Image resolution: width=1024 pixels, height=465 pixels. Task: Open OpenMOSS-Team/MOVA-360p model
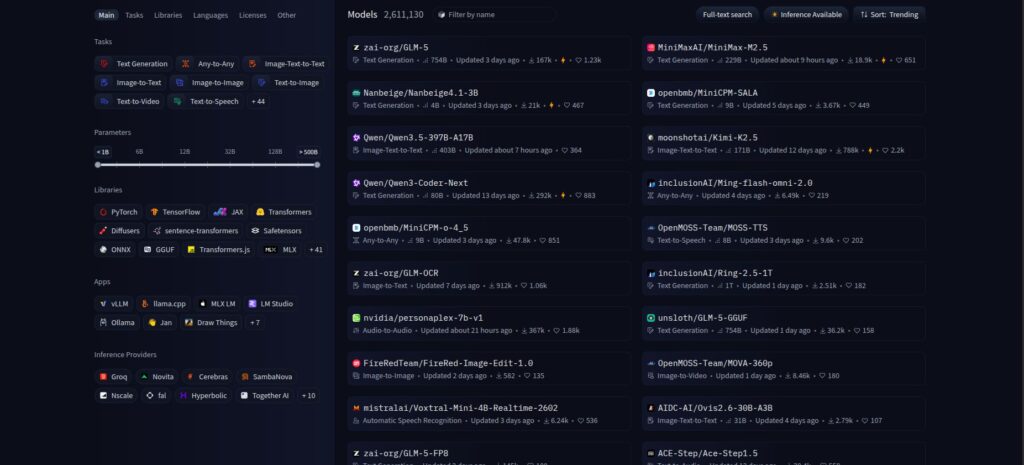tap(783, 368)
